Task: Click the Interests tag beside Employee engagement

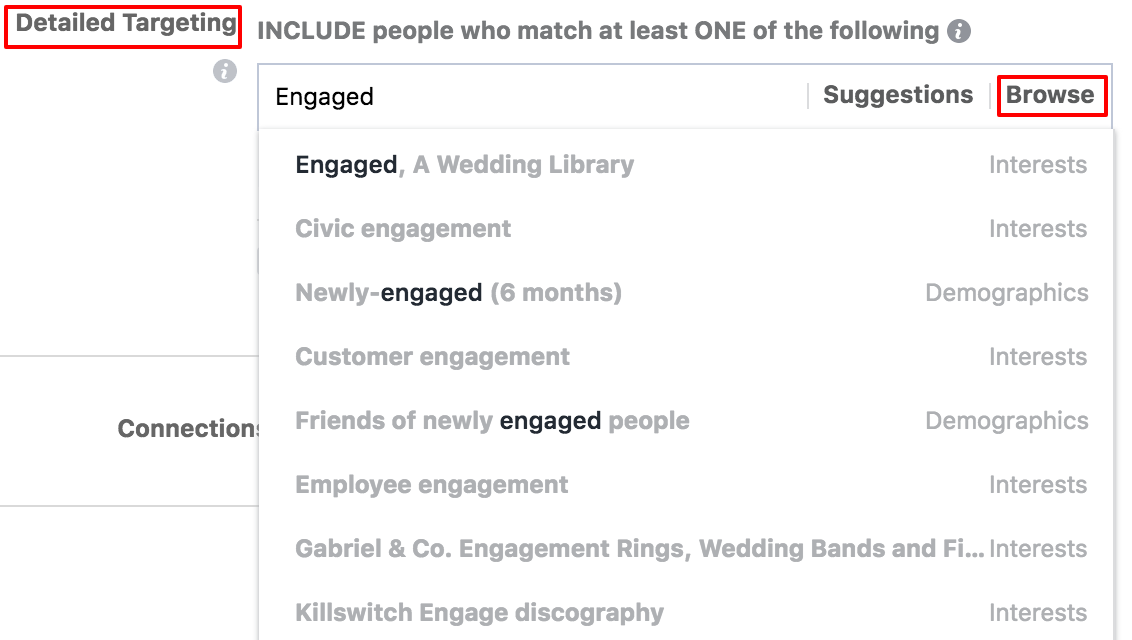Action: (1037, 485)
